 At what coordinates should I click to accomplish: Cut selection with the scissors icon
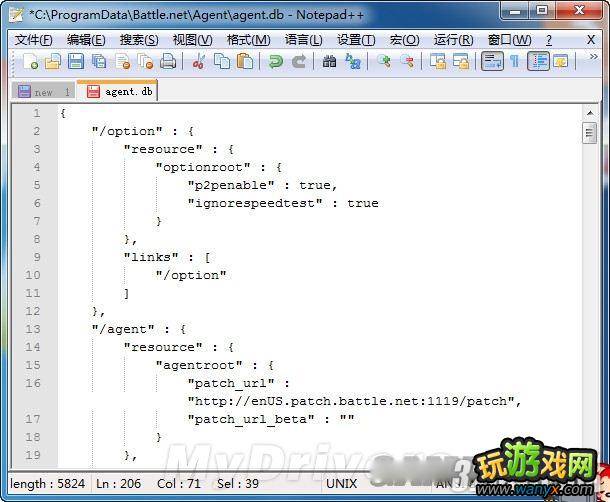click(198, 61)
